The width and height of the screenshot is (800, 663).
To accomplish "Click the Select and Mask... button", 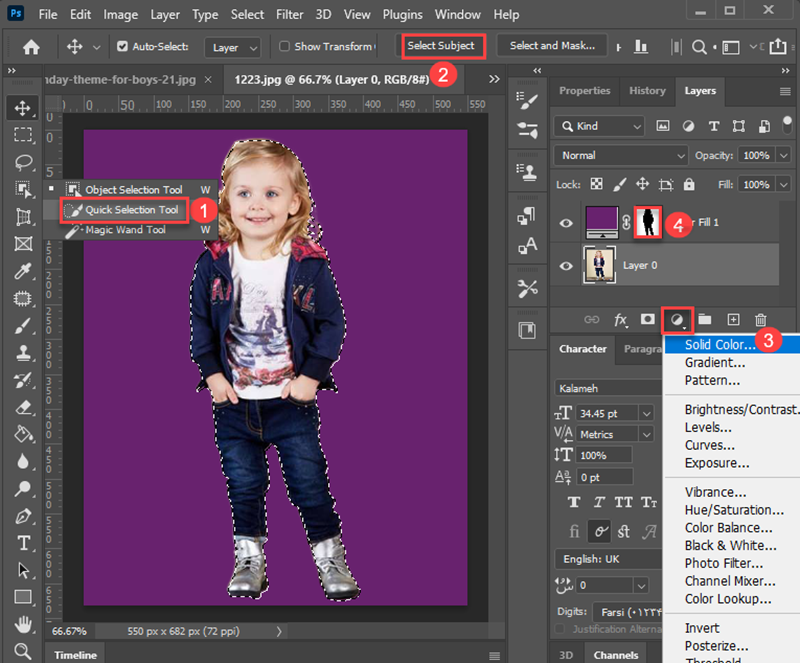I will [x=552, y=46].
